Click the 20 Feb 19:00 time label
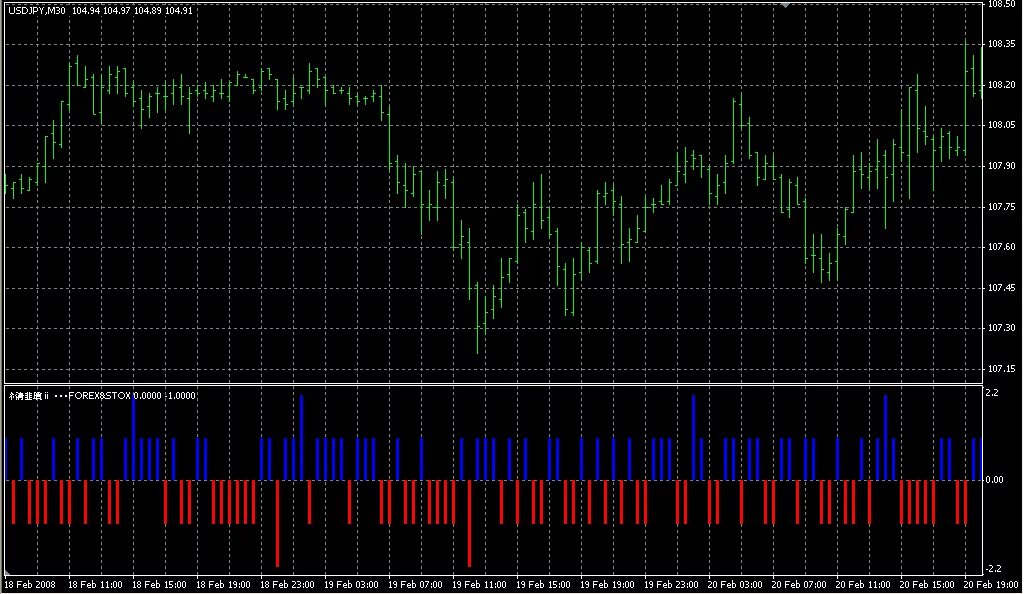Screen dimensions: 1024x594 coord(991,585)
